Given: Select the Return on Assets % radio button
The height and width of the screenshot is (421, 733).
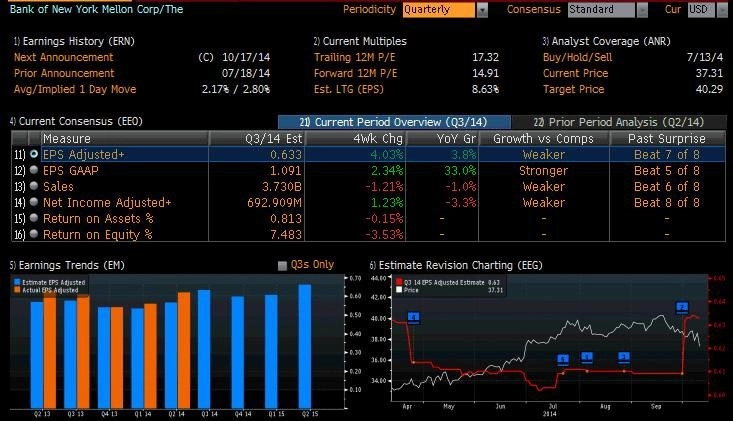Looking at the screenshot, I should tap(34, 218).
